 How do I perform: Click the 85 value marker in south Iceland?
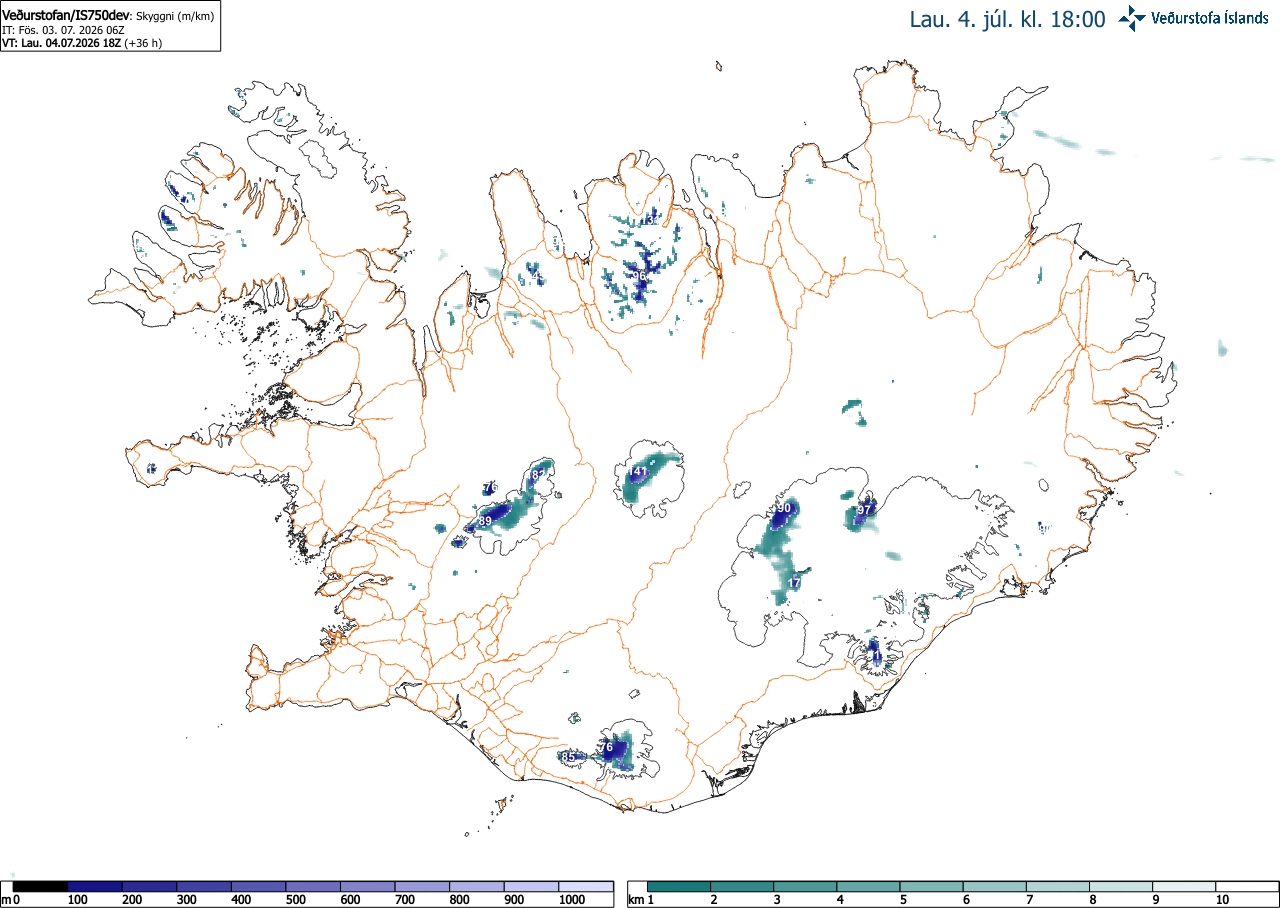tap(569, 758)
